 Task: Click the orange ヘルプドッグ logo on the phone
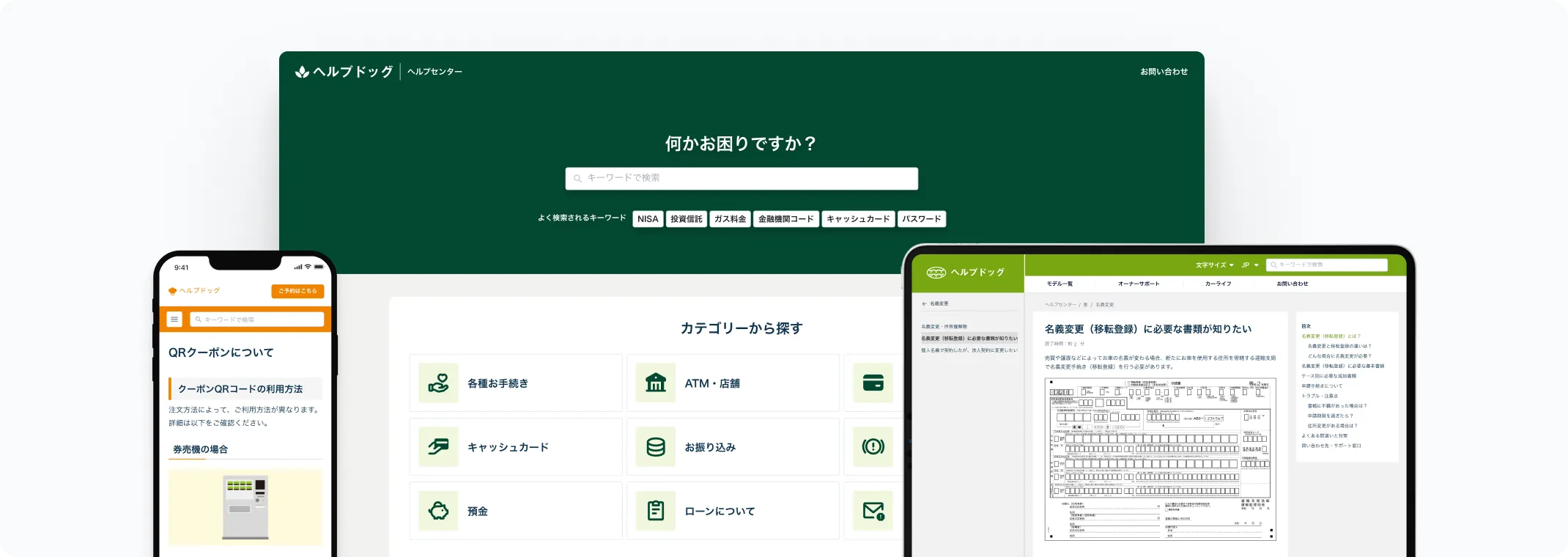click(x=194, y=291)
